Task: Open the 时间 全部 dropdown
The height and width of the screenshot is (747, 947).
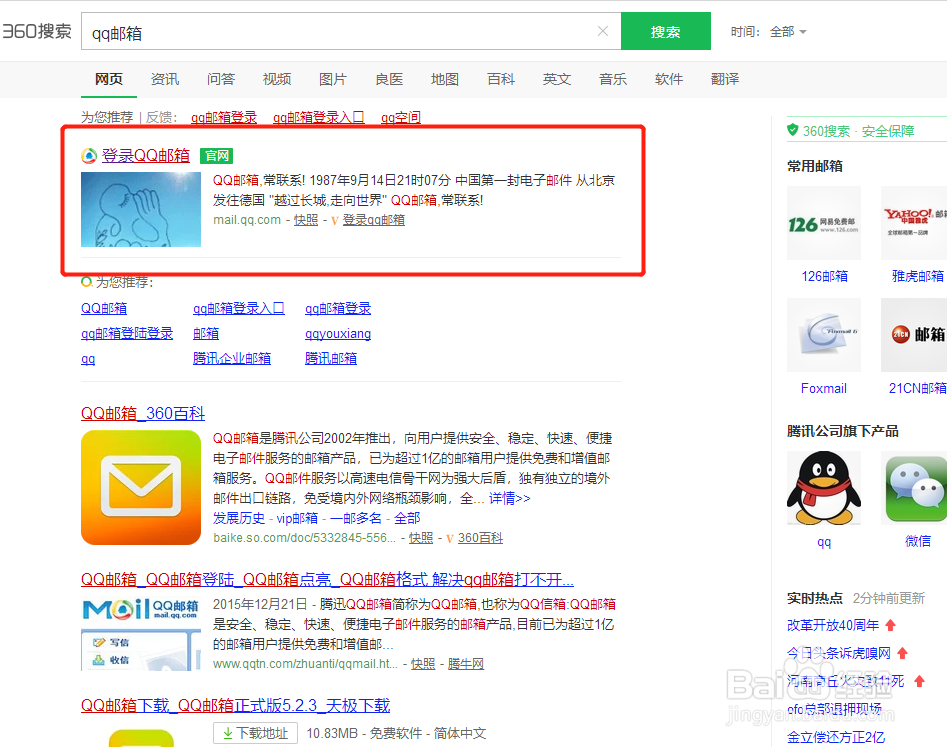Action: coord(788,31)
